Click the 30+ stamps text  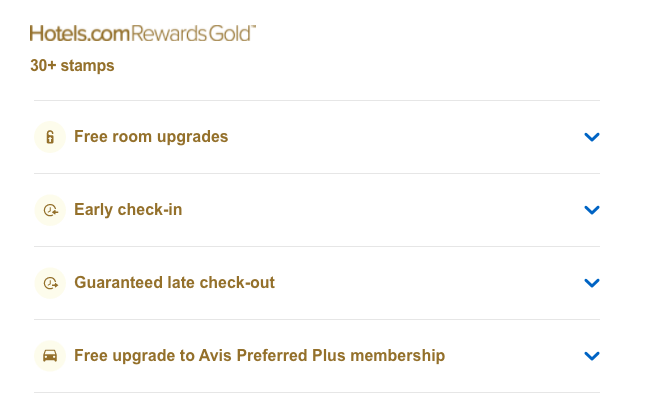click(x=72, y=67)
